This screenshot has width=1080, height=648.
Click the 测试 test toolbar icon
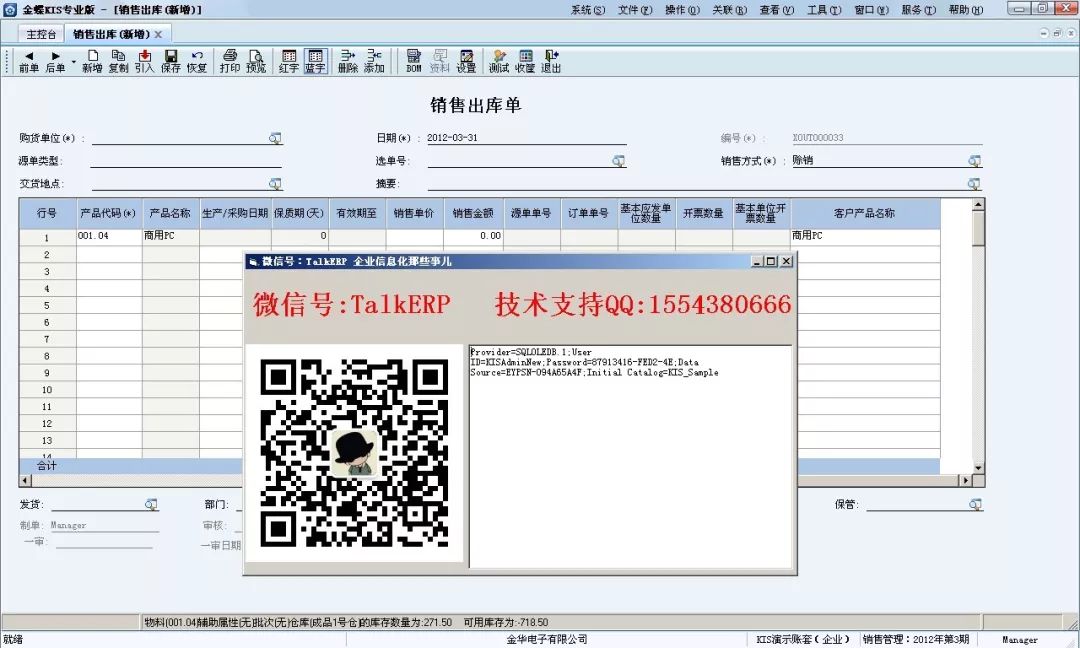click(499, 61)
